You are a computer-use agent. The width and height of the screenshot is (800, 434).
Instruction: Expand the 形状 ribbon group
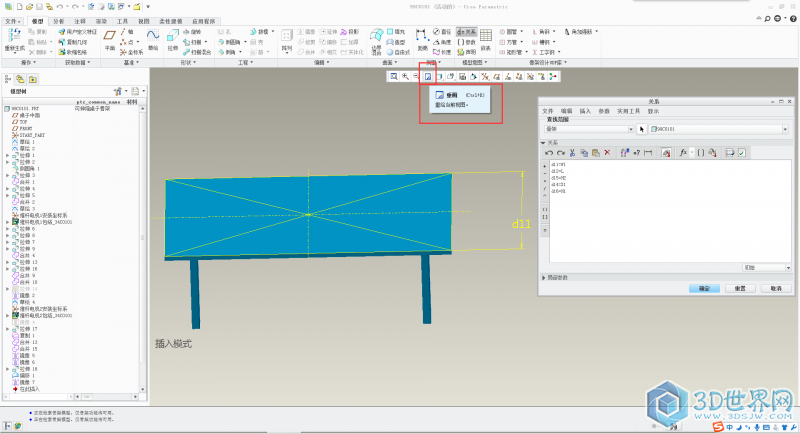(x=188, y=62)
